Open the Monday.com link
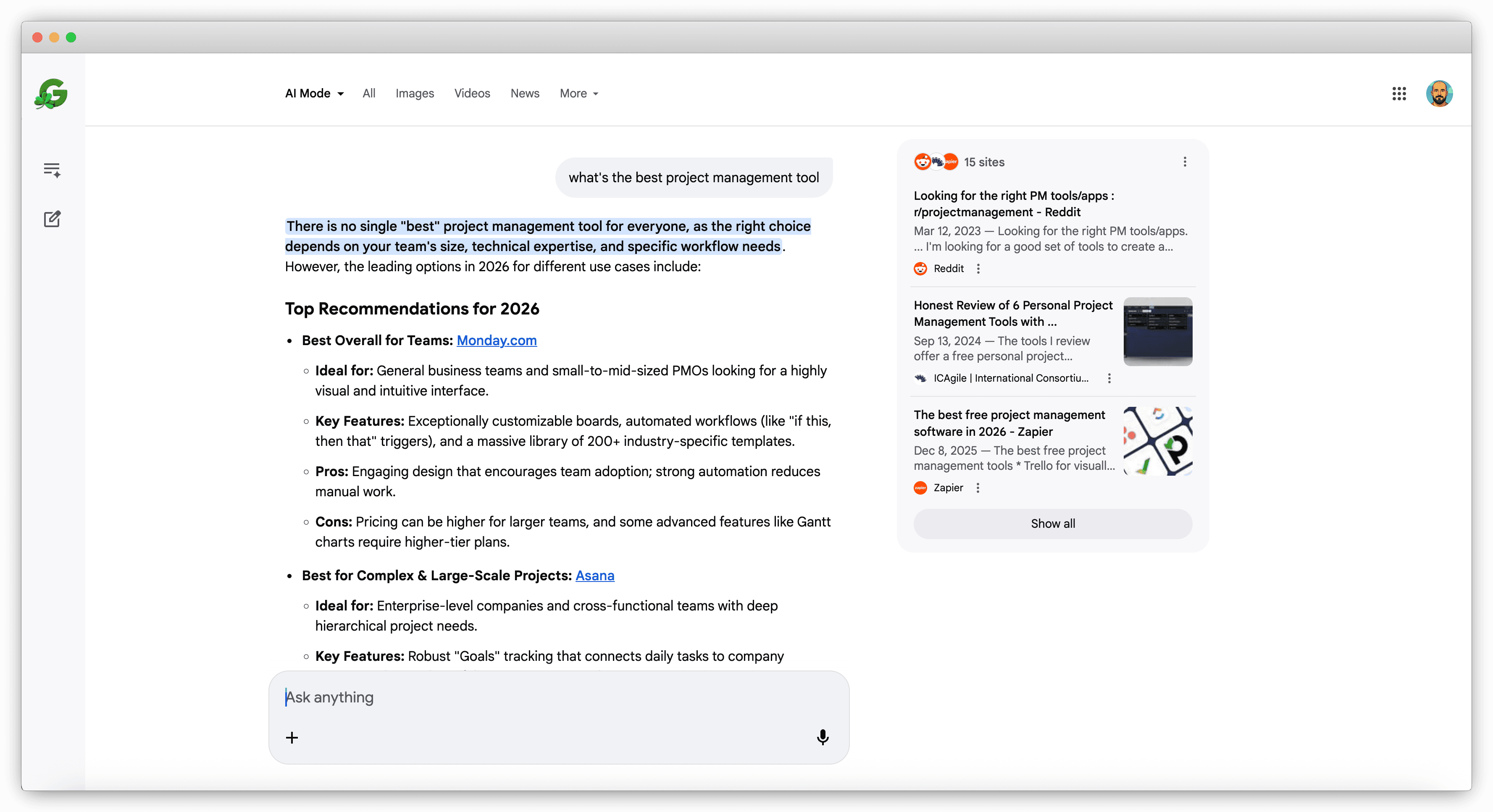The image size is (1493, 812). click(x=496, y=341)
